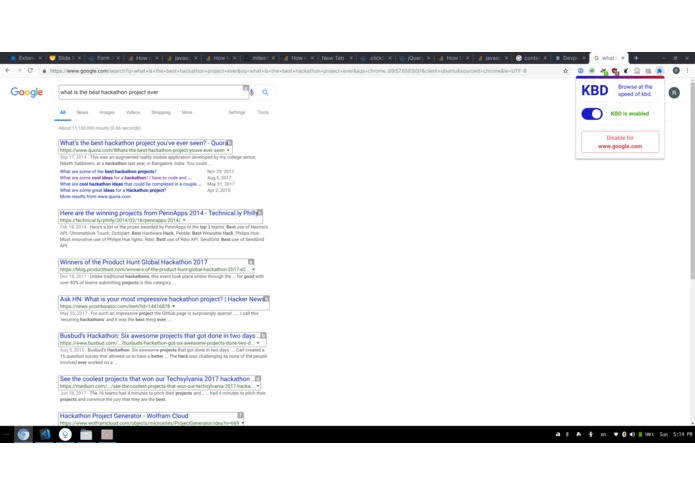This screenshot has height=494, width=695.
Task: Expand the dropdown arrow beside quora.com URL
Action: (x=228, y=150)
